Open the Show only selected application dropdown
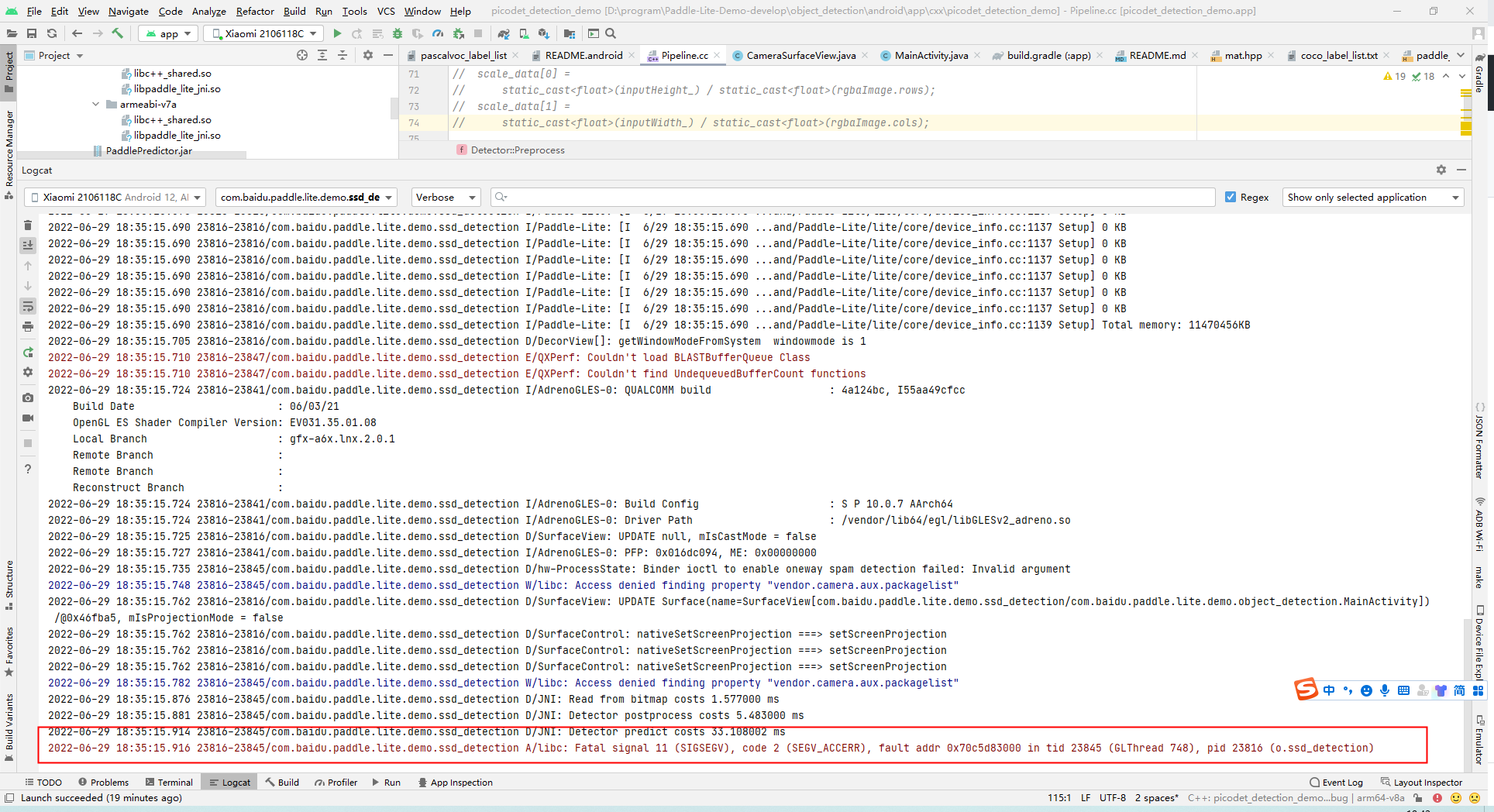The height and width of the screenshot is (812, 1494). pyautogui.click(x=1372, y=197)
